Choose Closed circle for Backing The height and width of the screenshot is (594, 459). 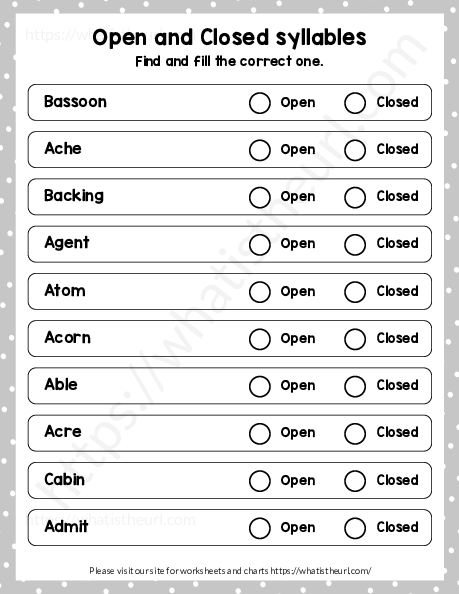pos(355,197)
